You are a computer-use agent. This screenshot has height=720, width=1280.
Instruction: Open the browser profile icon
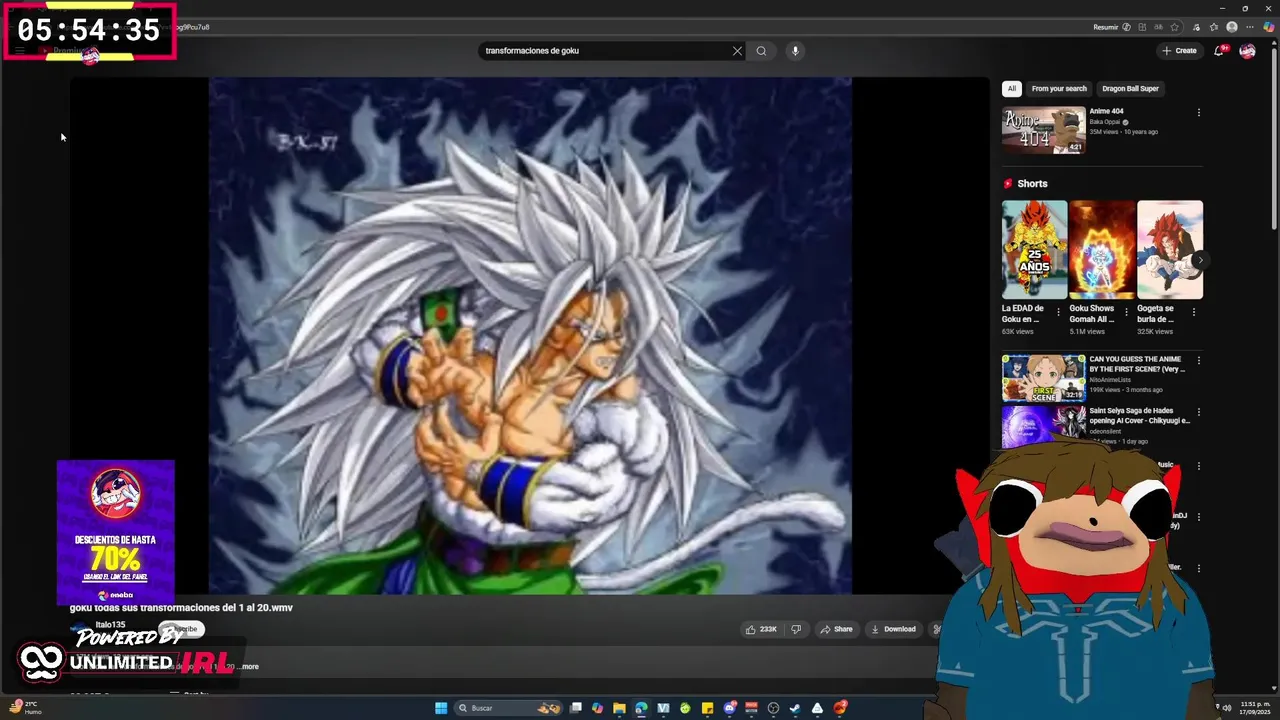pos(1232,27)
